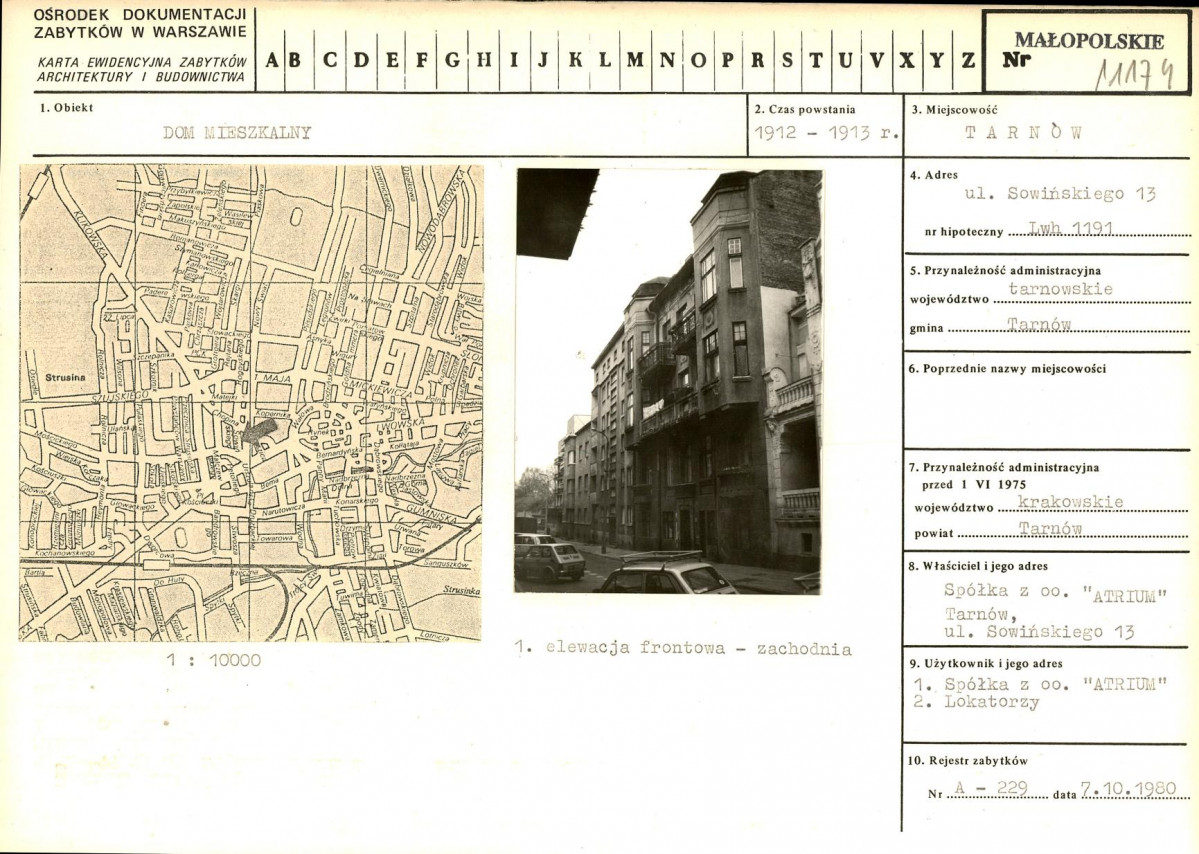Screen dimensions: 1199x854
Task: Click the Strusina label on the map
Action: click(x=65, y=378)
